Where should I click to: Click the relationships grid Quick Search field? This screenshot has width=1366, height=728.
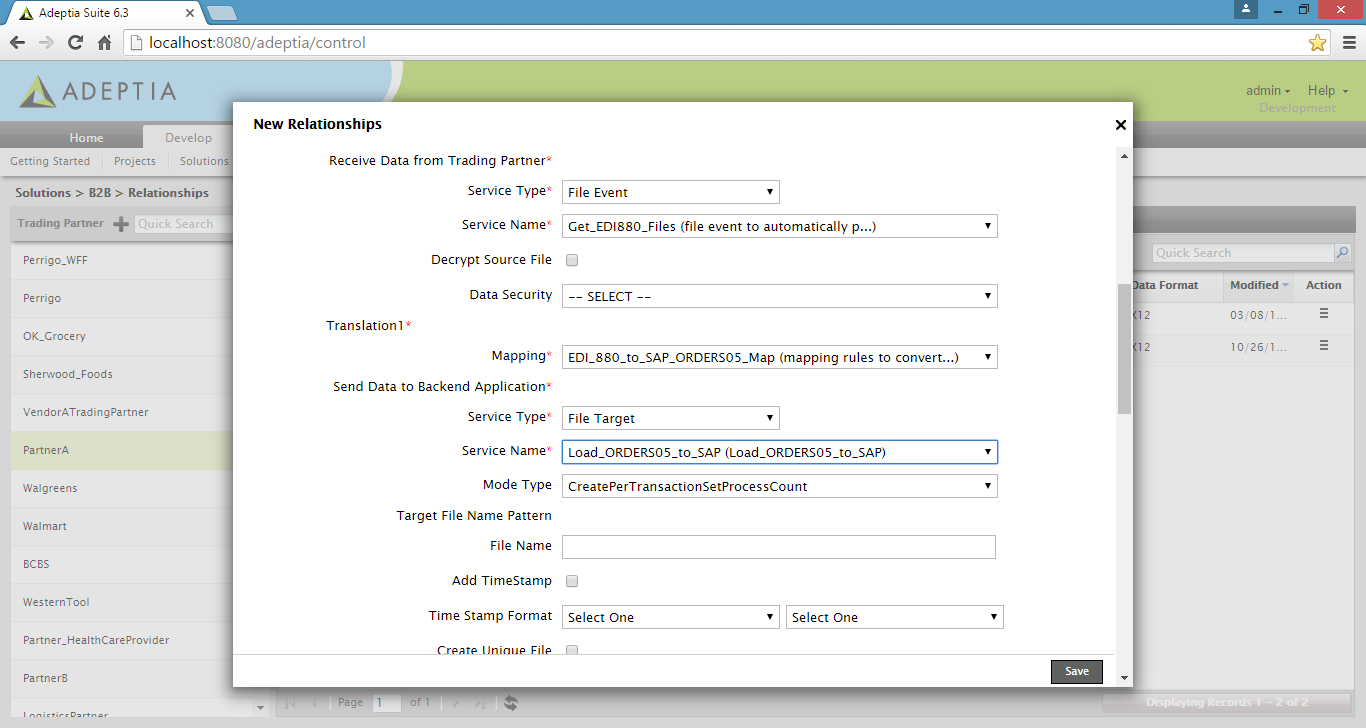coord(1244,253)
